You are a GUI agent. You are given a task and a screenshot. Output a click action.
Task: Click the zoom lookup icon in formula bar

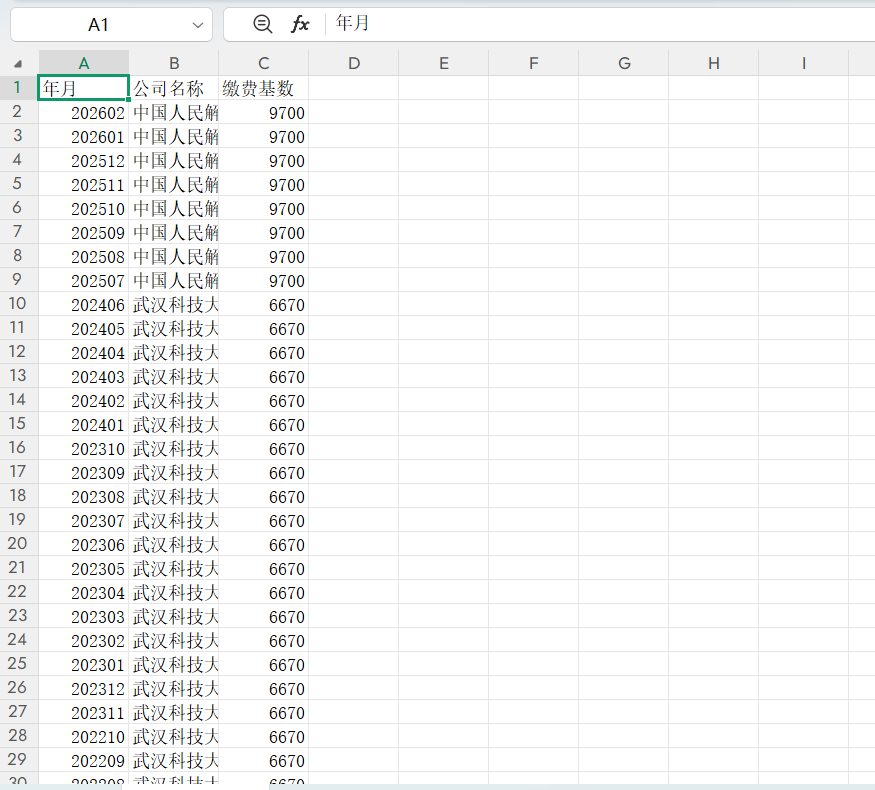coord(262,24)
